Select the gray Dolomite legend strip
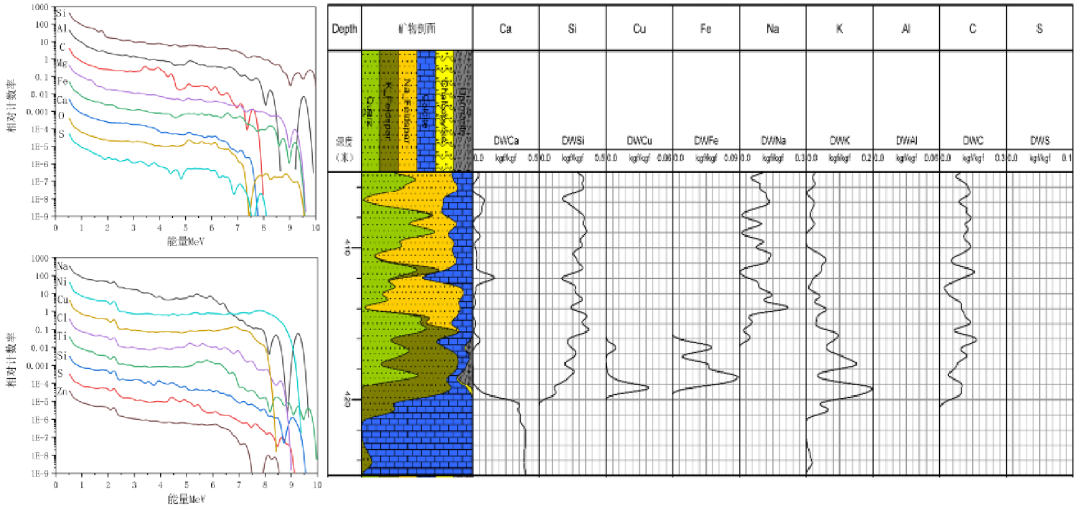The image size is (1080, 510). pyautogui.click(x=464, y=110)
